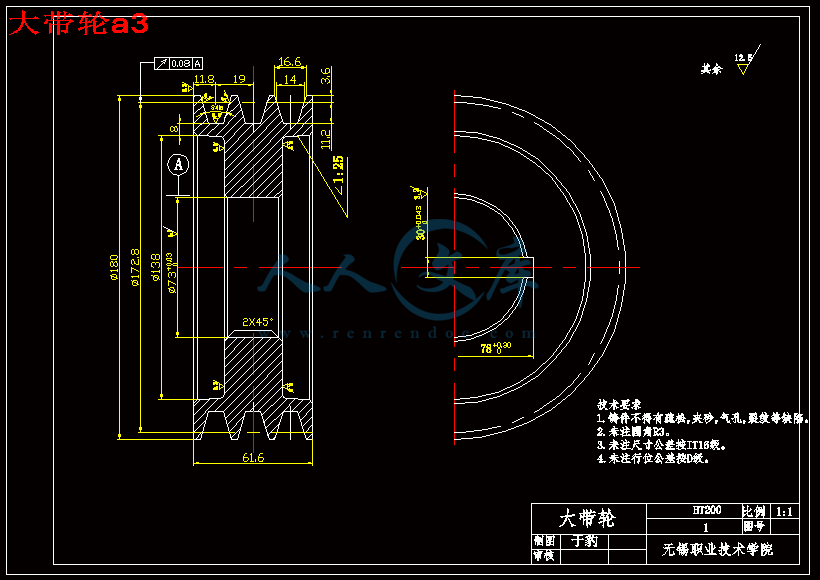The height and width of the screenshot is (580, 820).
Task: Click the quantity '1' below HT200
Action: [706, 527]
